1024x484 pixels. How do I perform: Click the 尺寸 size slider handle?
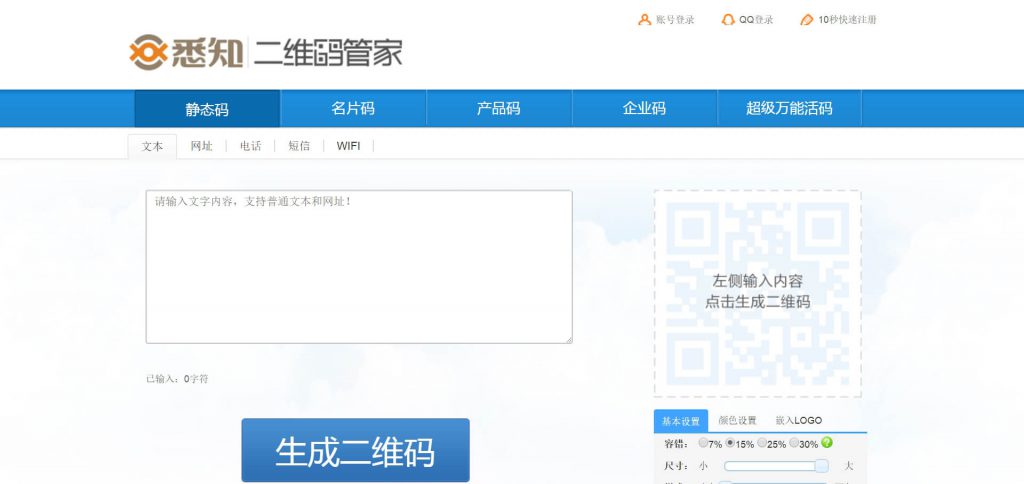822,466
